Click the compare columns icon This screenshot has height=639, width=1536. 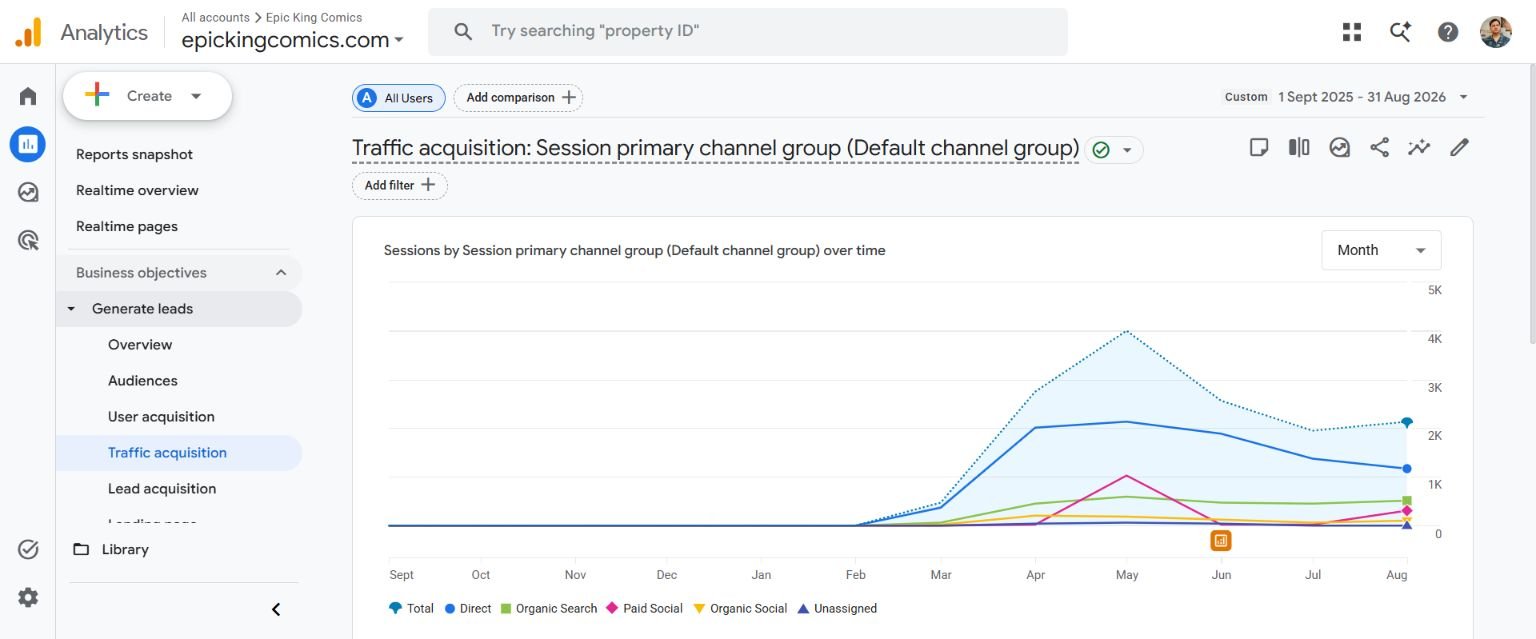[x=1299, y=148]
